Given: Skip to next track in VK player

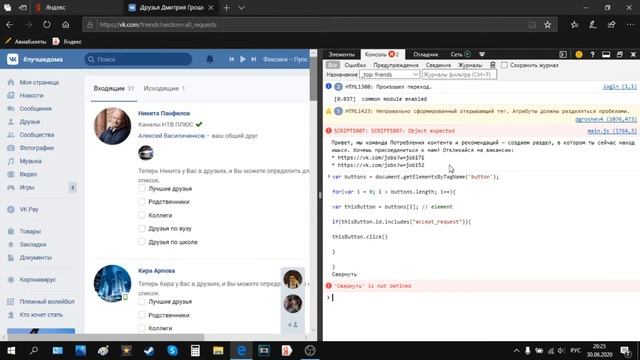Looking at the screenshot, I should 253,59.
